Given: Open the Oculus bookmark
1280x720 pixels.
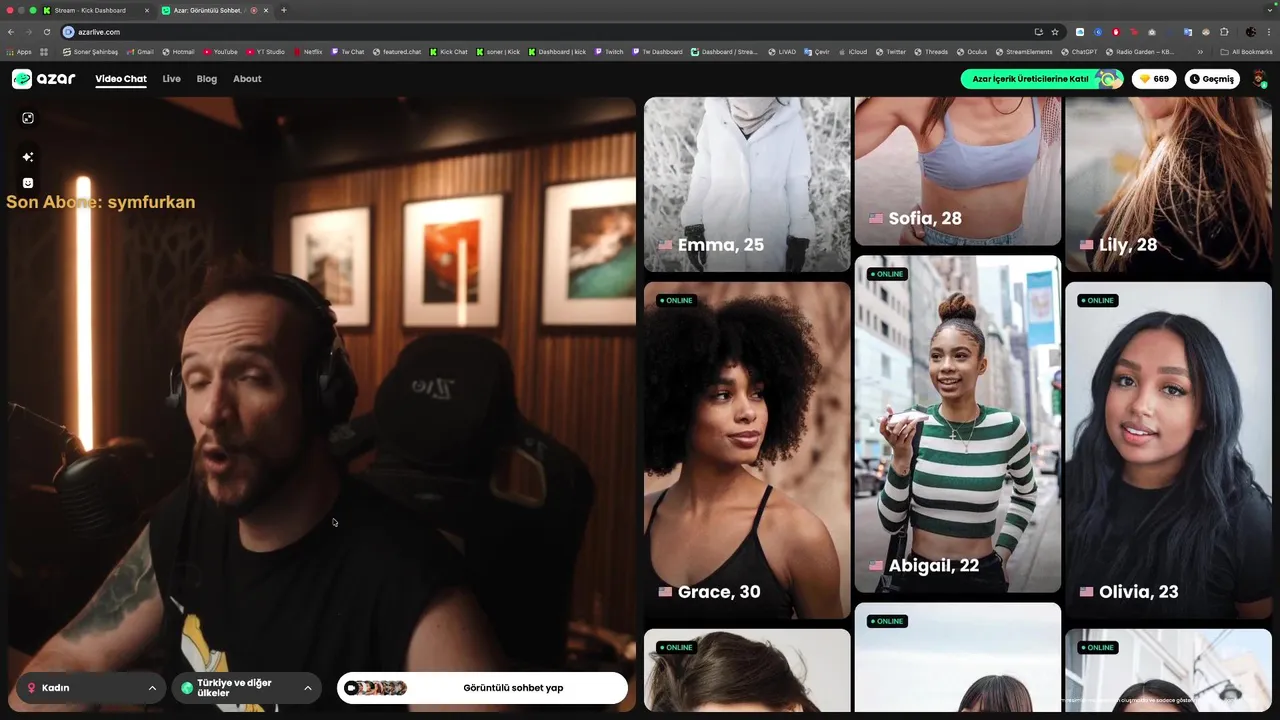Looking at the screenshot, I should click(972, 52).
